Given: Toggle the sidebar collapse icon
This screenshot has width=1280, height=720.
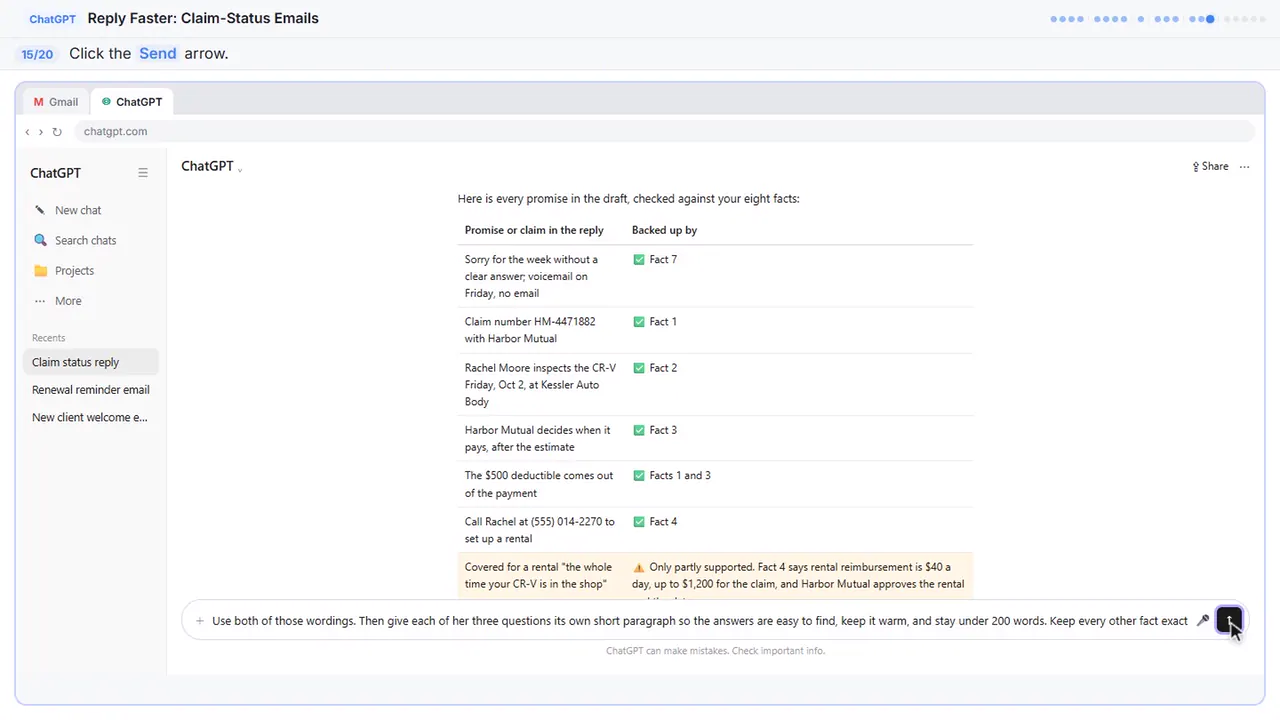Looking at the screenshot, I should 143,173.
